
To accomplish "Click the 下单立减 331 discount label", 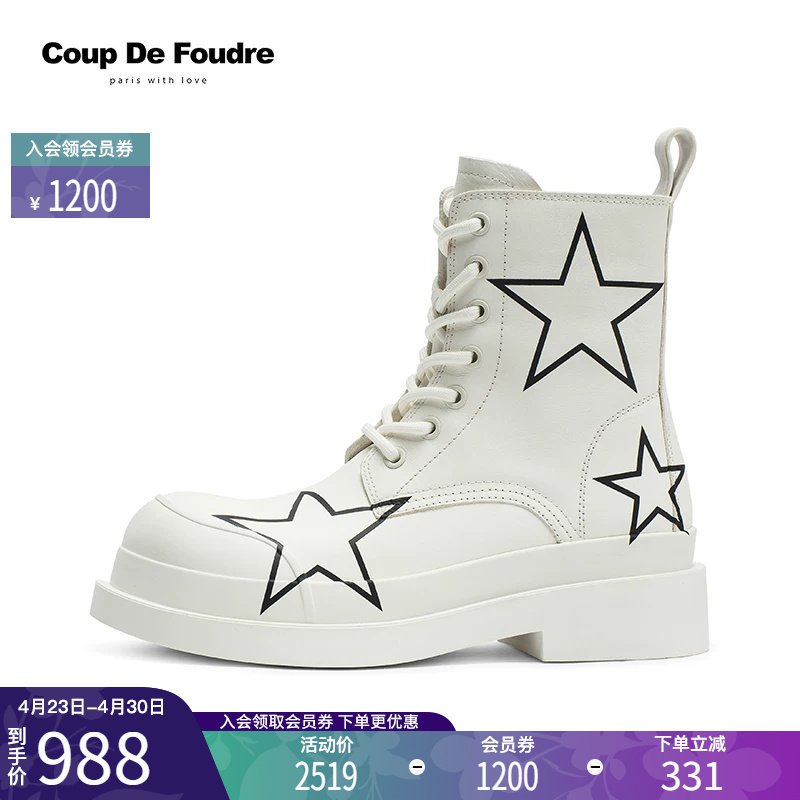I will pos(690,763).
